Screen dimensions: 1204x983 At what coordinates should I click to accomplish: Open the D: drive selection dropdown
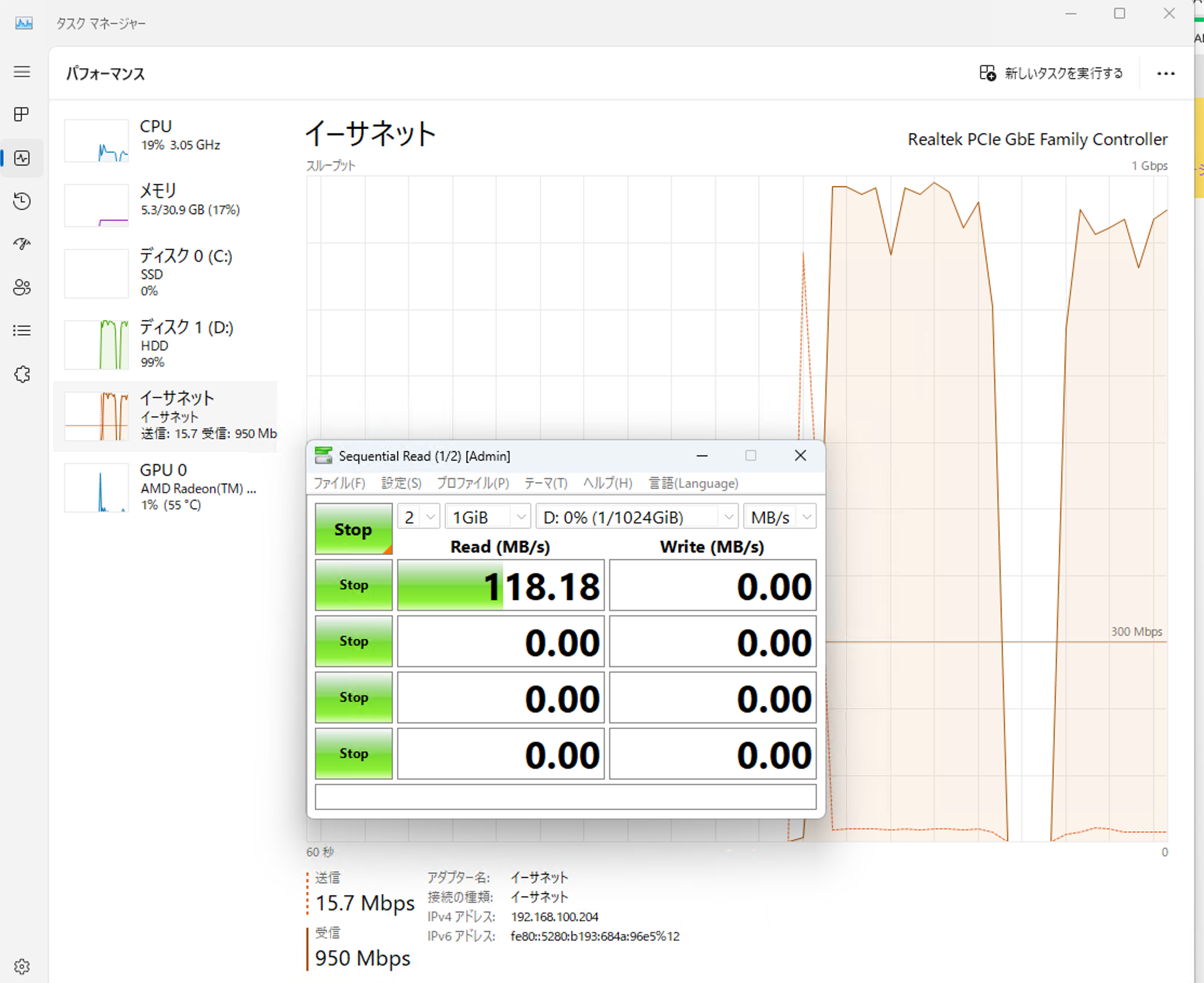pos(637,517)
